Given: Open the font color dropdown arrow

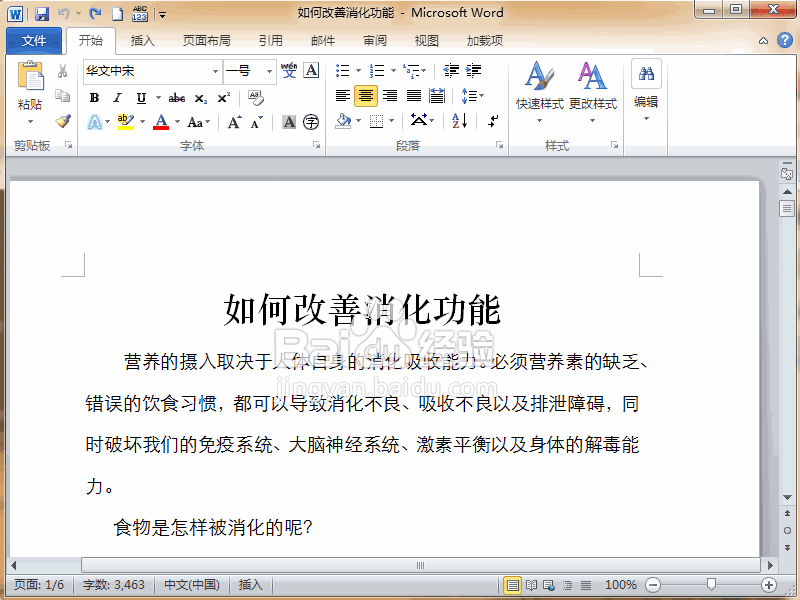Looking at the screenshot, I should pos(177,121).
